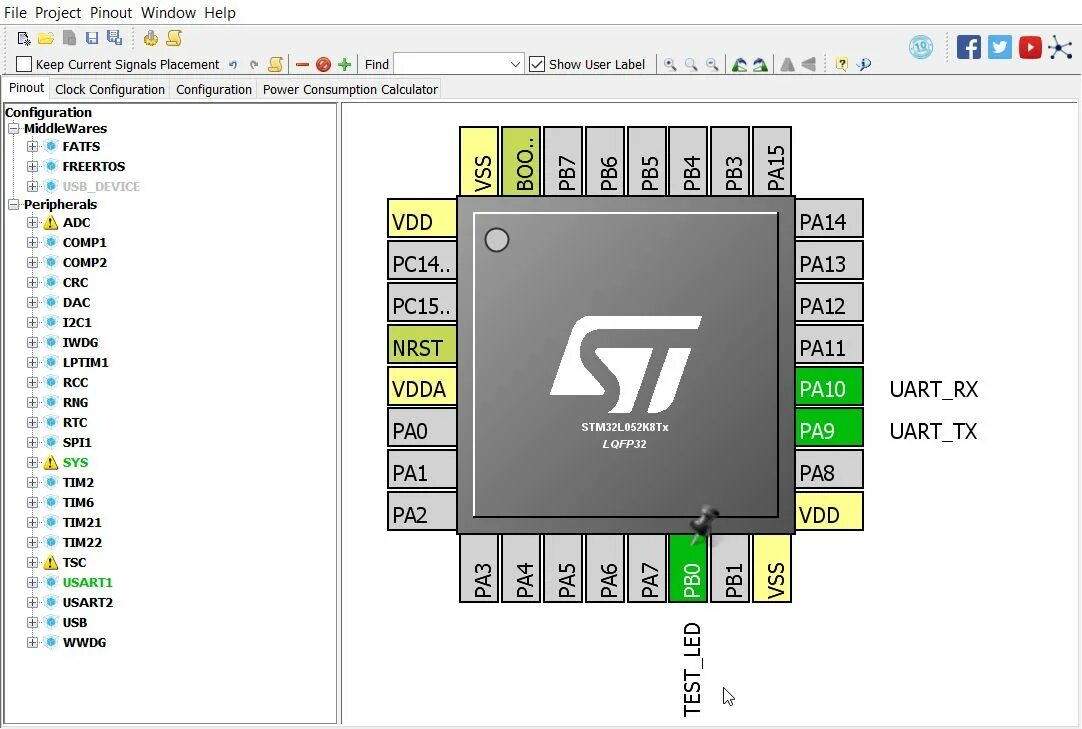Click the gray Redo arrow icon
1082x729 pixels.
(254, 65)
